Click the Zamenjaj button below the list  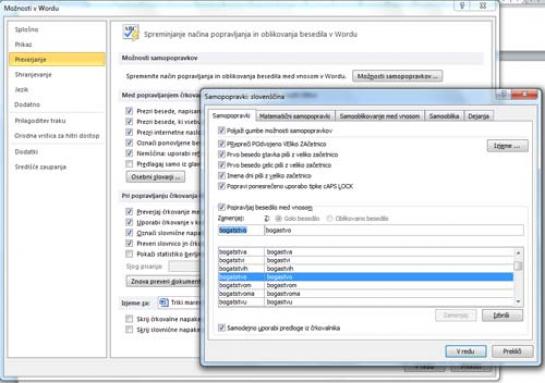(x=456, y=315)
